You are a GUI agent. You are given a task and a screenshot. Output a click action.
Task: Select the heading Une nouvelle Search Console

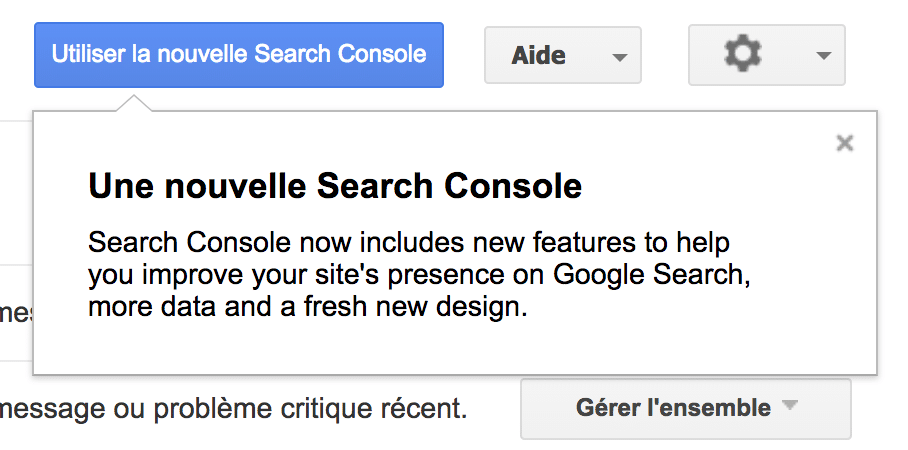point(335,186)
